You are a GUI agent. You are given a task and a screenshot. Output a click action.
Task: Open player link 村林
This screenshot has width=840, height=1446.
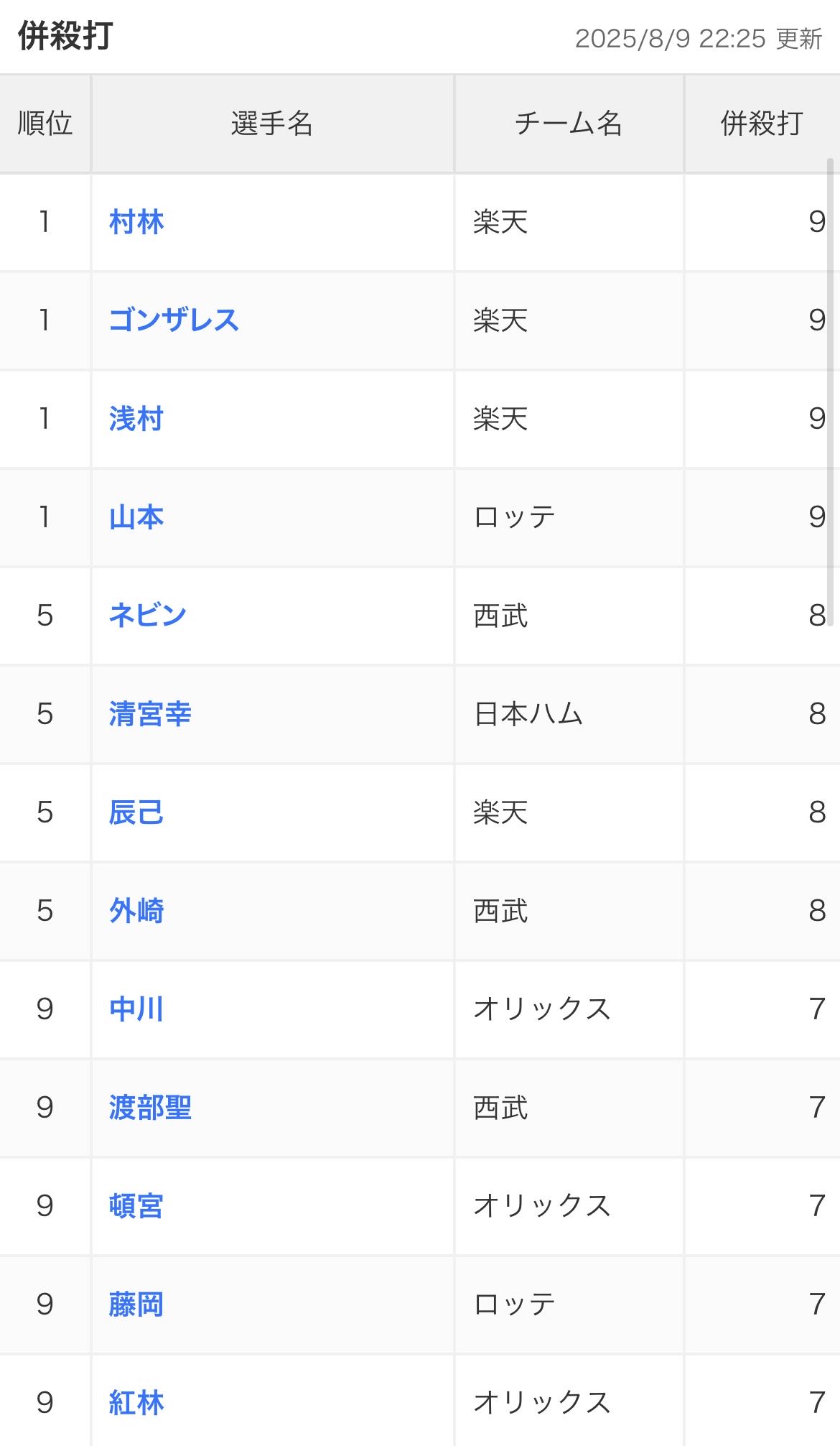click(136, 222)
